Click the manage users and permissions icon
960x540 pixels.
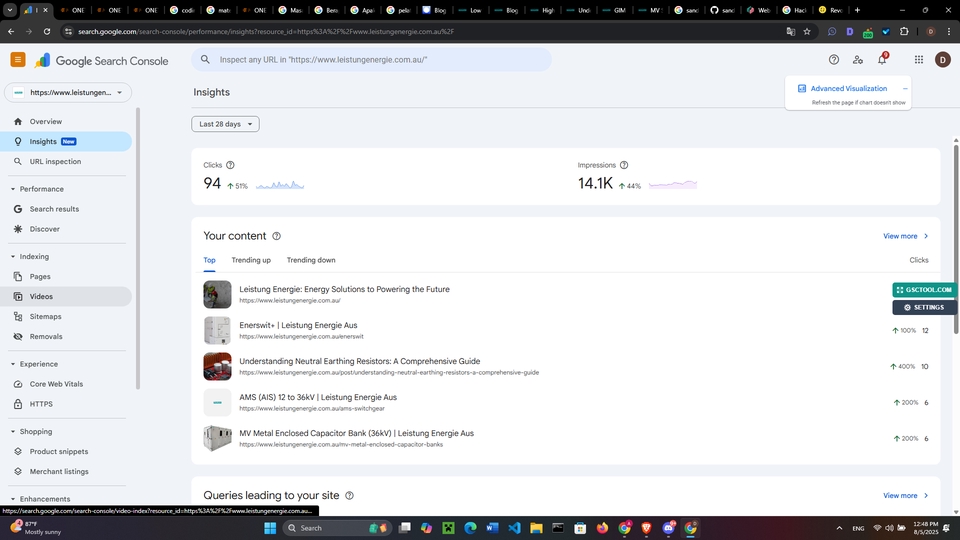point(857,60)
